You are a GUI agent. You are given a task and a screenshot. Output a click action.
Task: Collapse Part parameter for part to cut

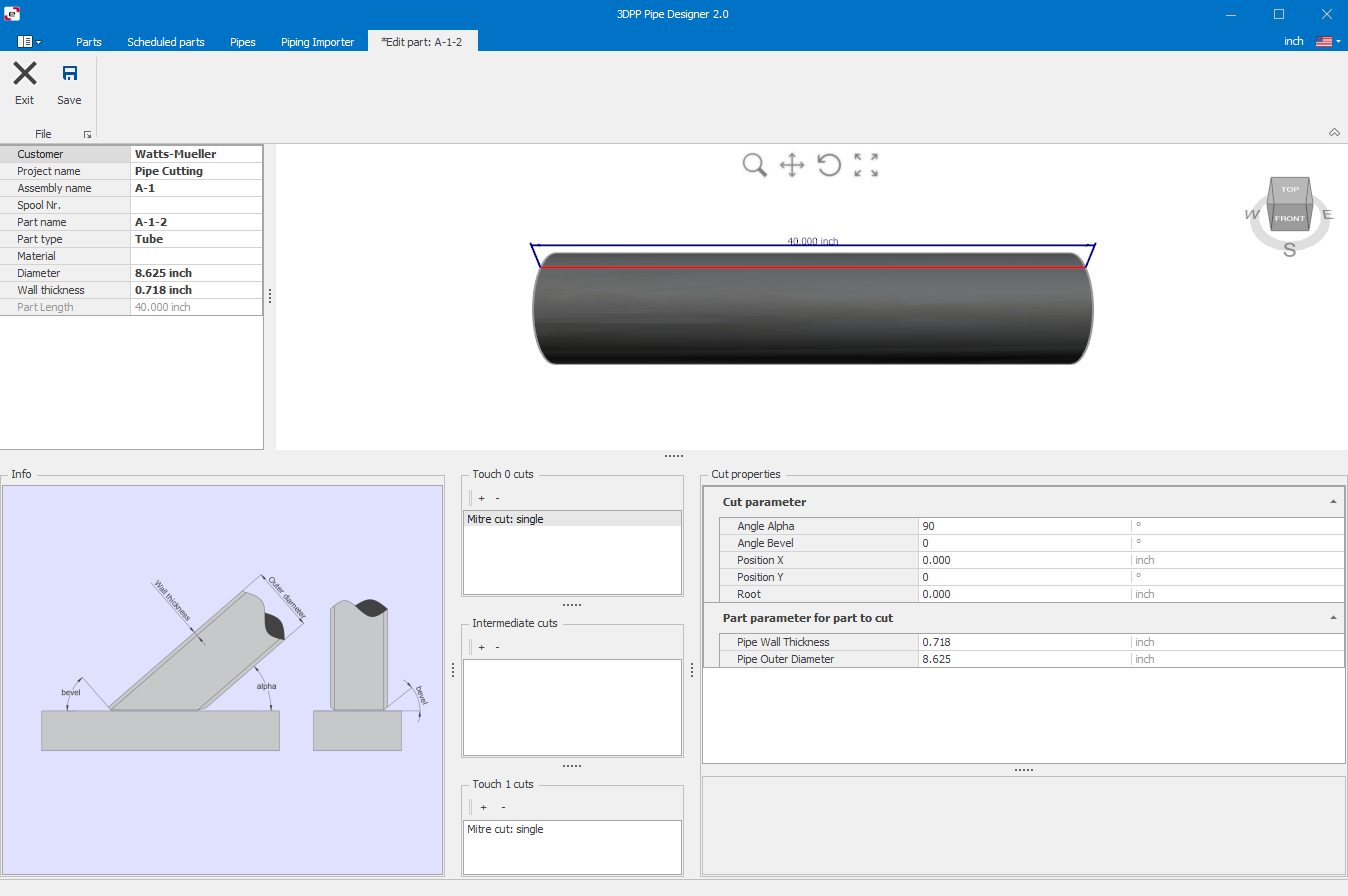pyautogui.click(x=1333, y=618)
